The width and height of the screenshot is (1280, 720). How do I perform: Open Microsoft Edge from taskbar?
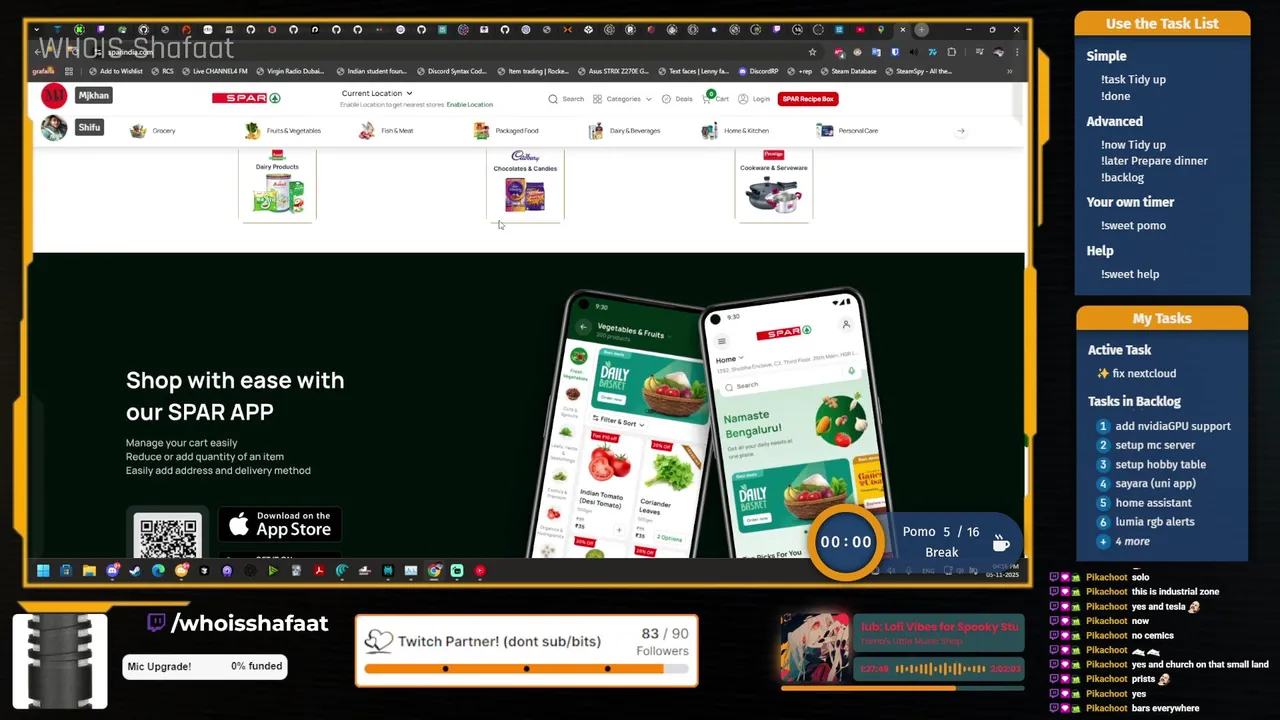(x=158, y=571)
